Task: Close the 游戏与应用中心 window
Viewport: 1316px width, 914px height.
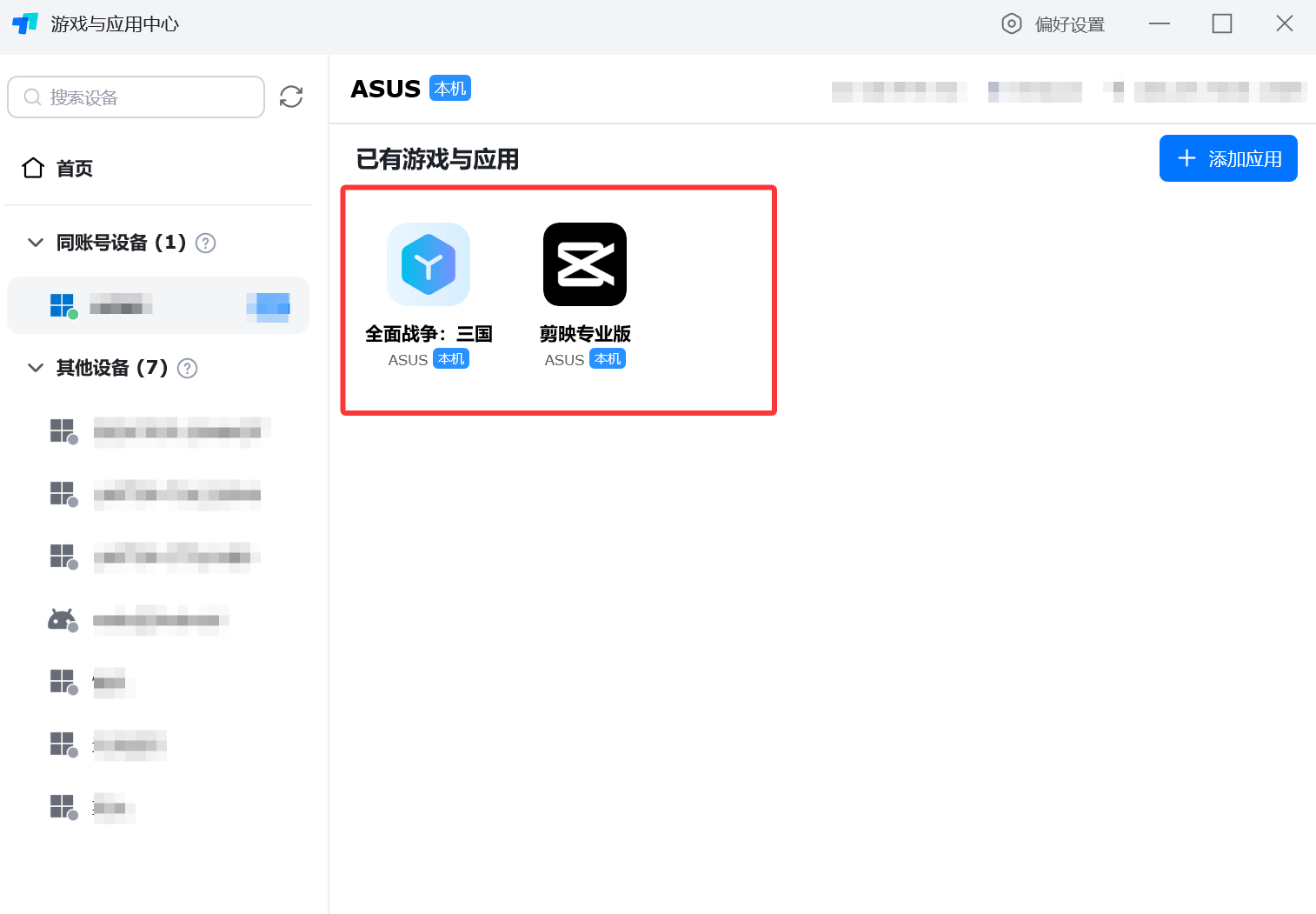Action: click(1284, 23)
